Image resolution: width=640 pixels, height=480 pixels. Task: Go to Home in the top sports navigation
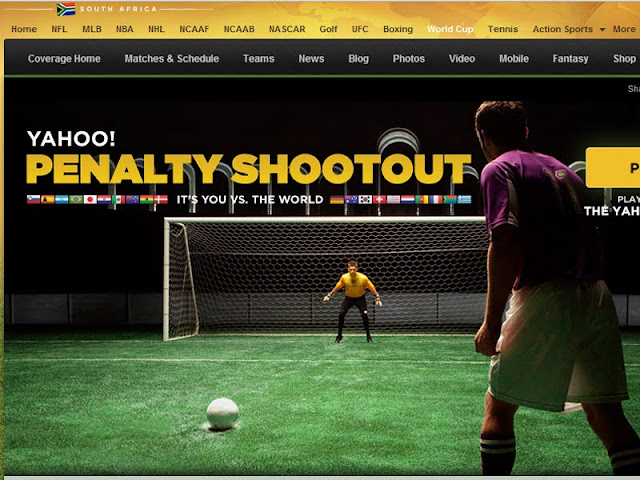[24, 29]
